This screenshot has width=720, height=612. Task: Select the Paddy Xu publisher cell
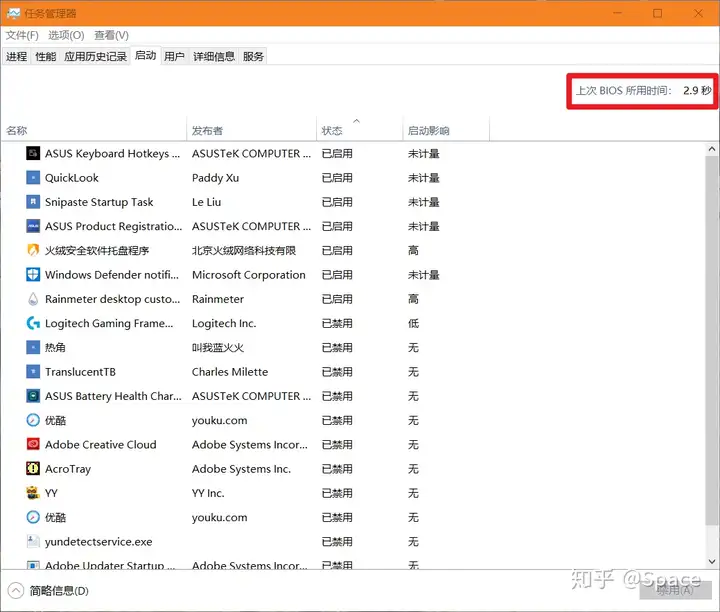[215, 178]
